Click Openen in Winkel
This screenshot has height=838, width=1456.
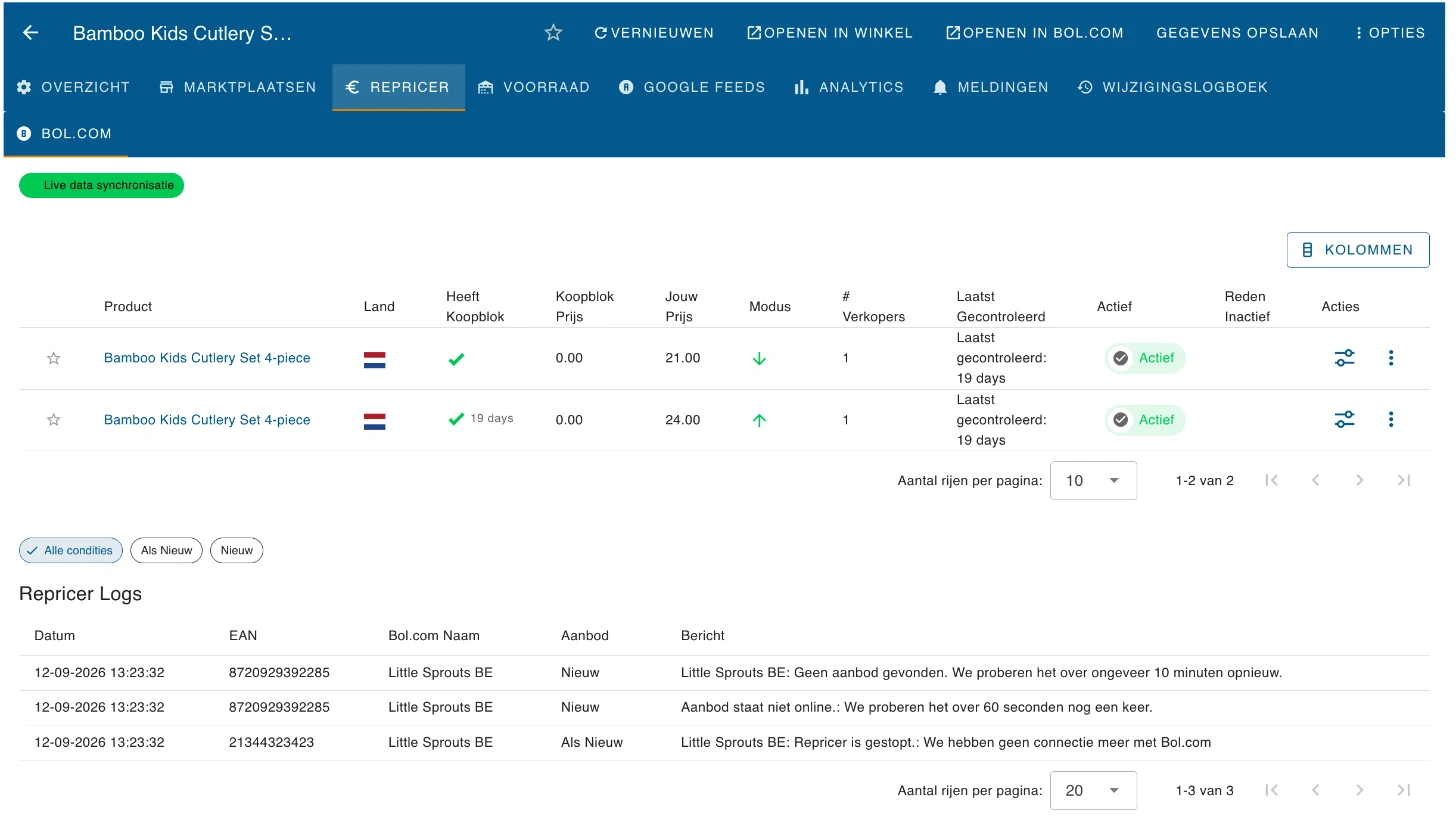pos(830,33)
